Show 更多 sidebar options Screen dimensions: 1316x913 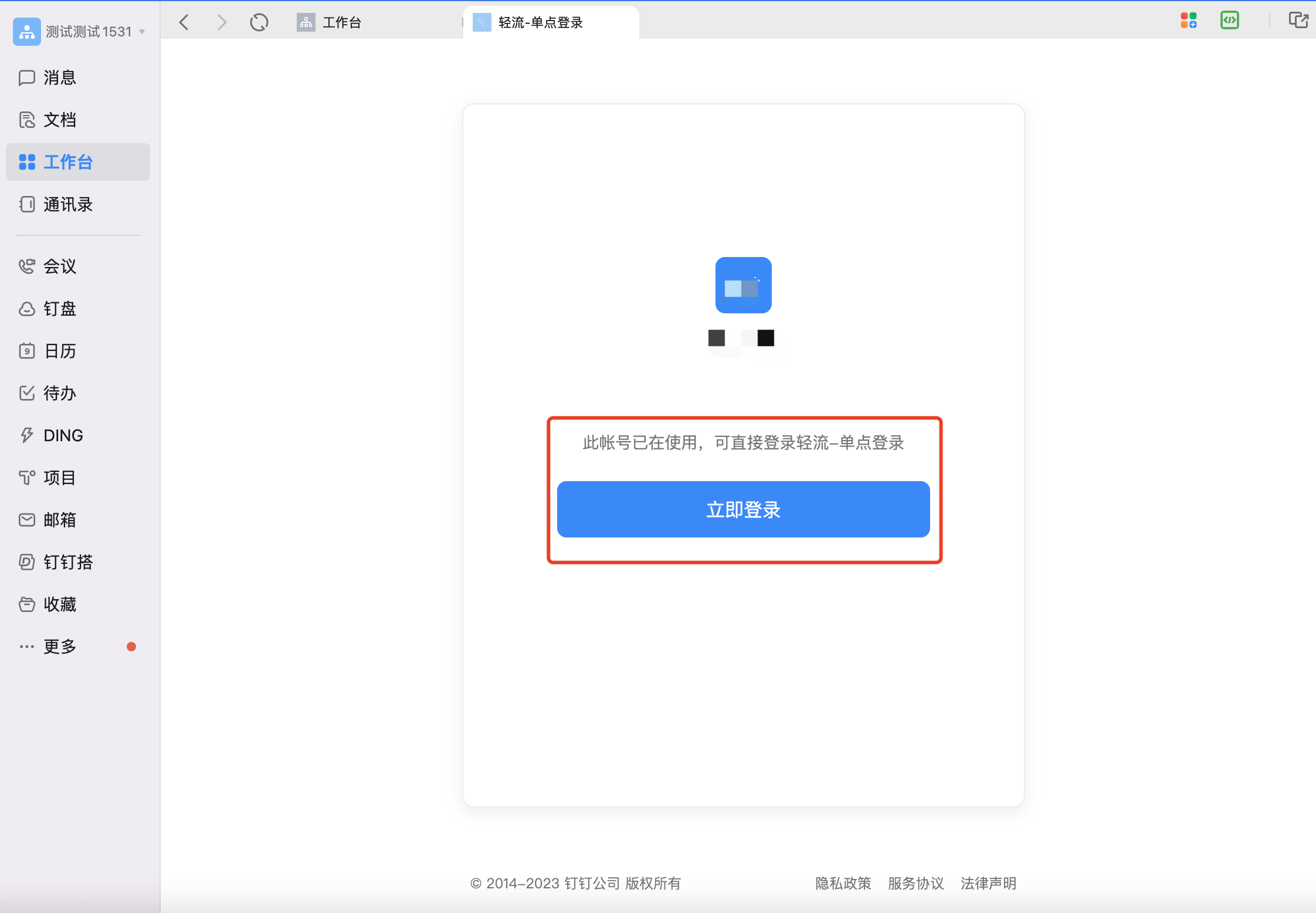coord(48,647)
